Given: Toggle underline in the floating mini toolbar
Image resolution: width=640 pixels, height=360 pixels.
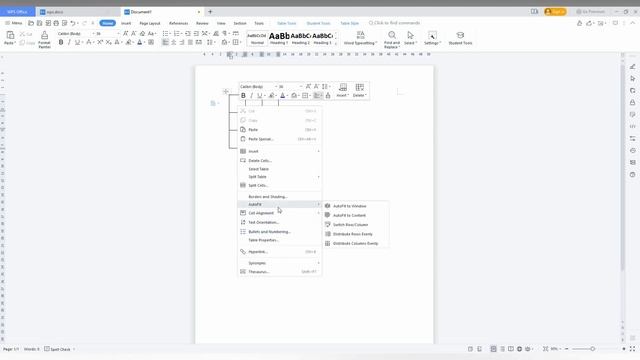Looking at the screenshot, I should coord(260,96).
